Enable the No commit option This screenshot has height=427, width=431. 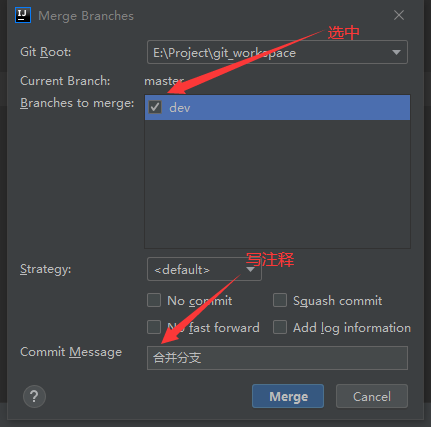coord(154,300)
